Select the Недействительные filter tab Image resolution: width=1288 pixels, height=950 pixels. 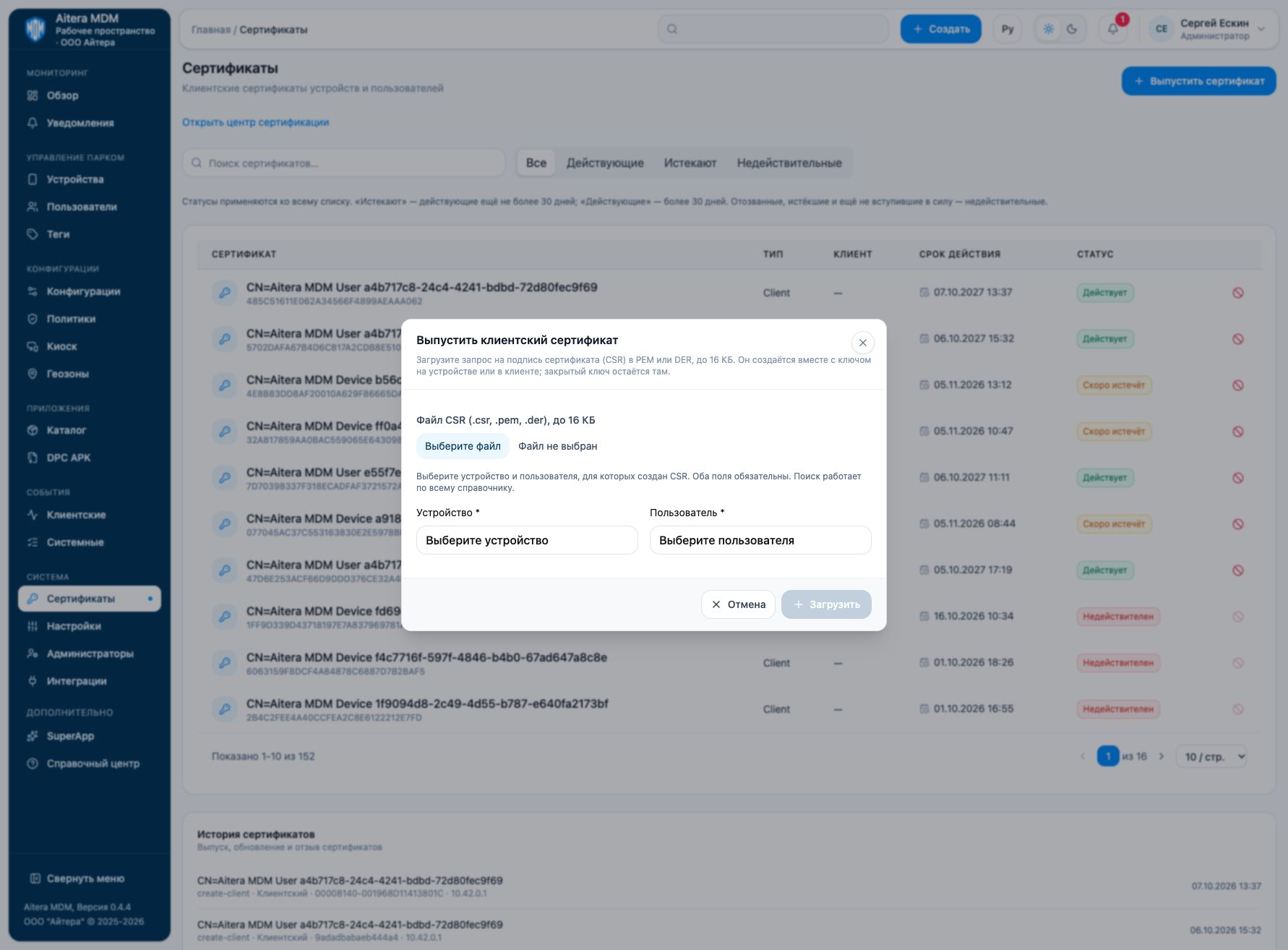[789, 163]
